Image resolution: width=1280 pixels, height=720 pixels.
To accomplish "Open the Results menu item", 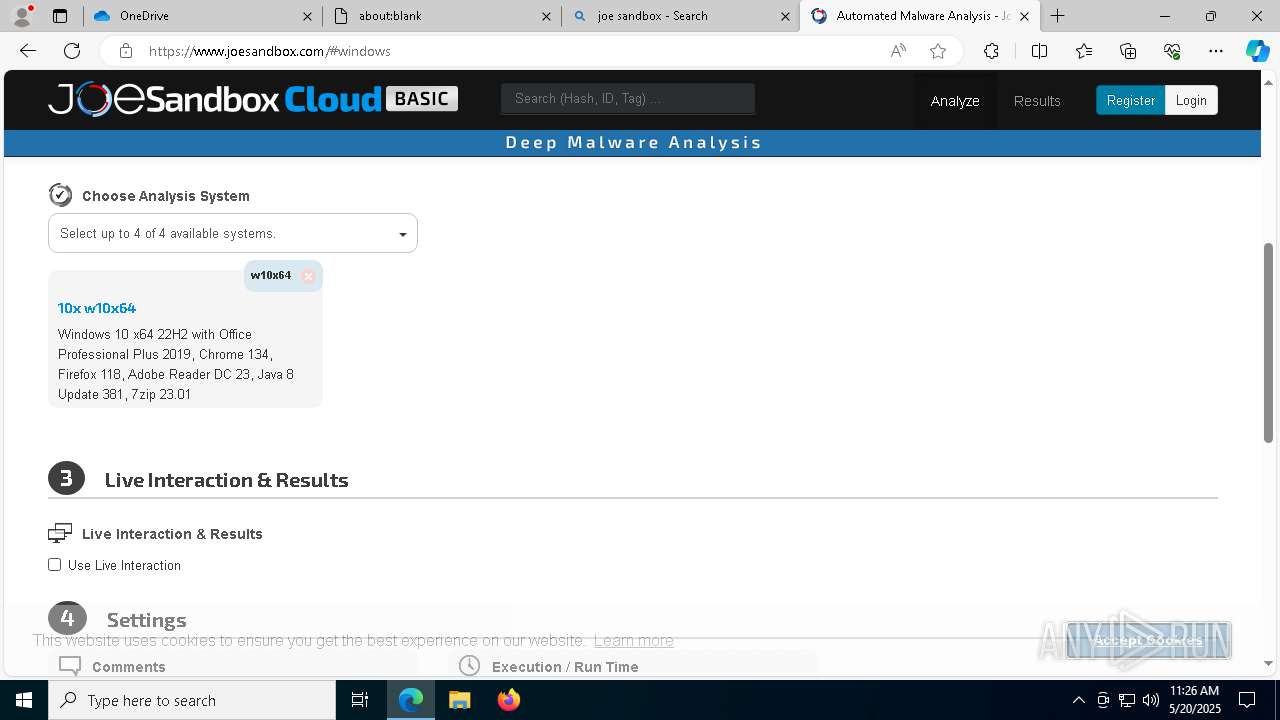I will pos(1037,101).
